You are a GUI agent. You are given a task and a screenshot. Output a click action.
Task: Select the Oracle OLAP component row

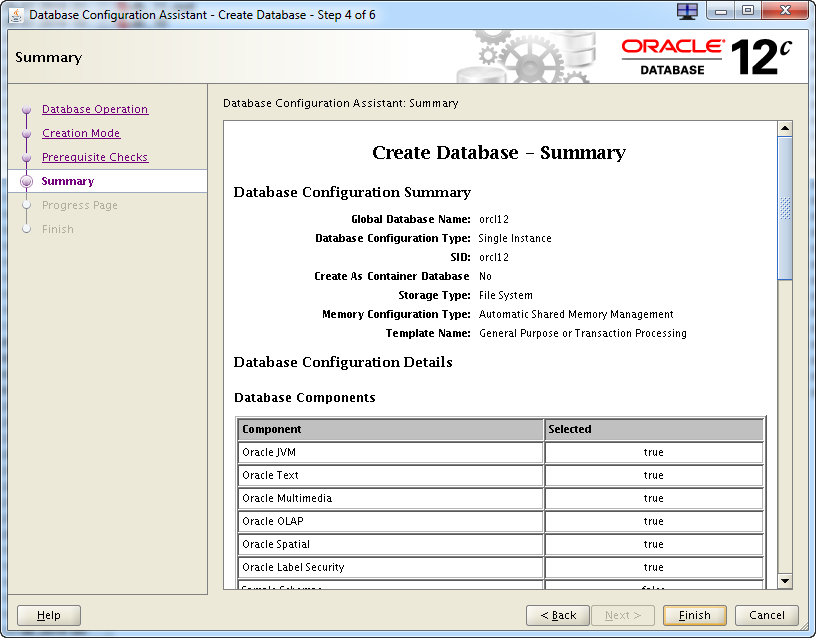point(501,521)
